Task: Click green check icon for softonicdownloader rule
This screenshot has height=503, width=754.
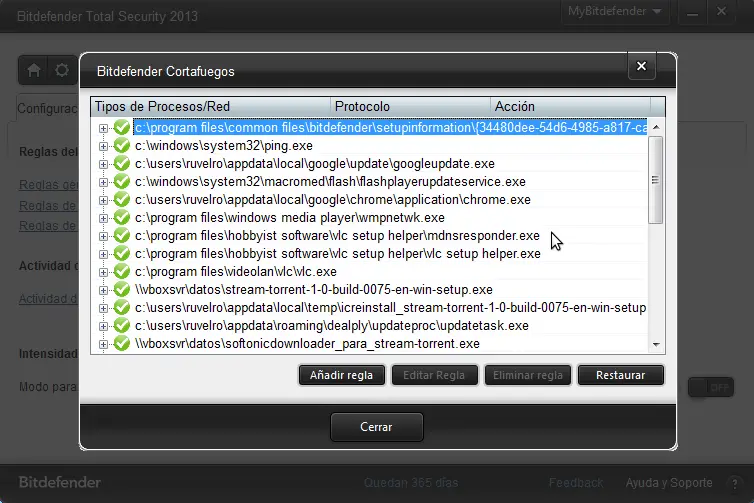Action: [122, 344]
